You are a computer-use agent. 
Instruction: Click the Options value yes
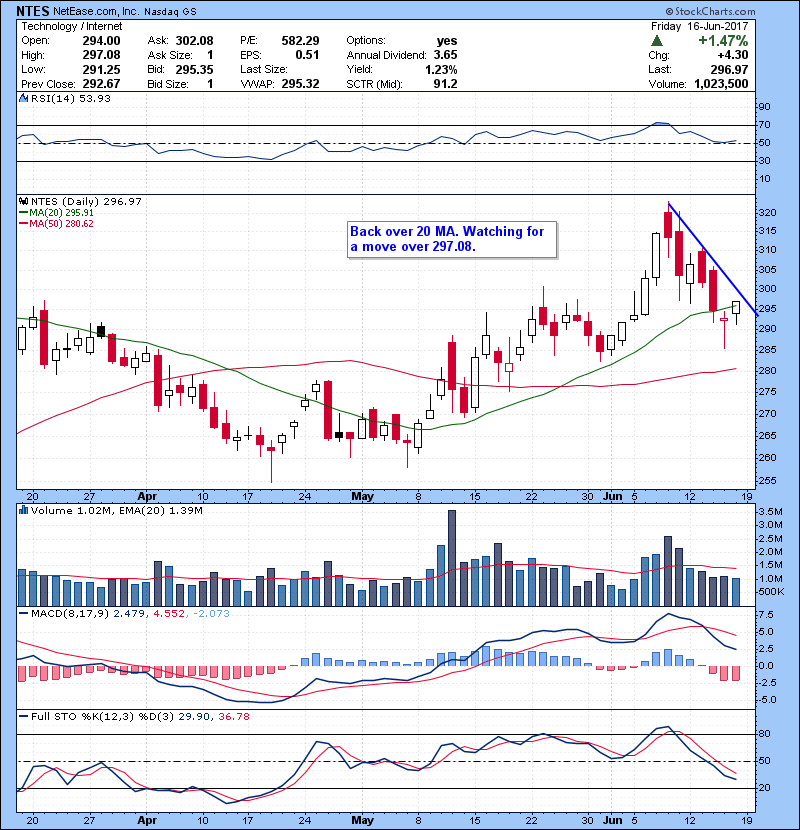[x=447, y=41]
